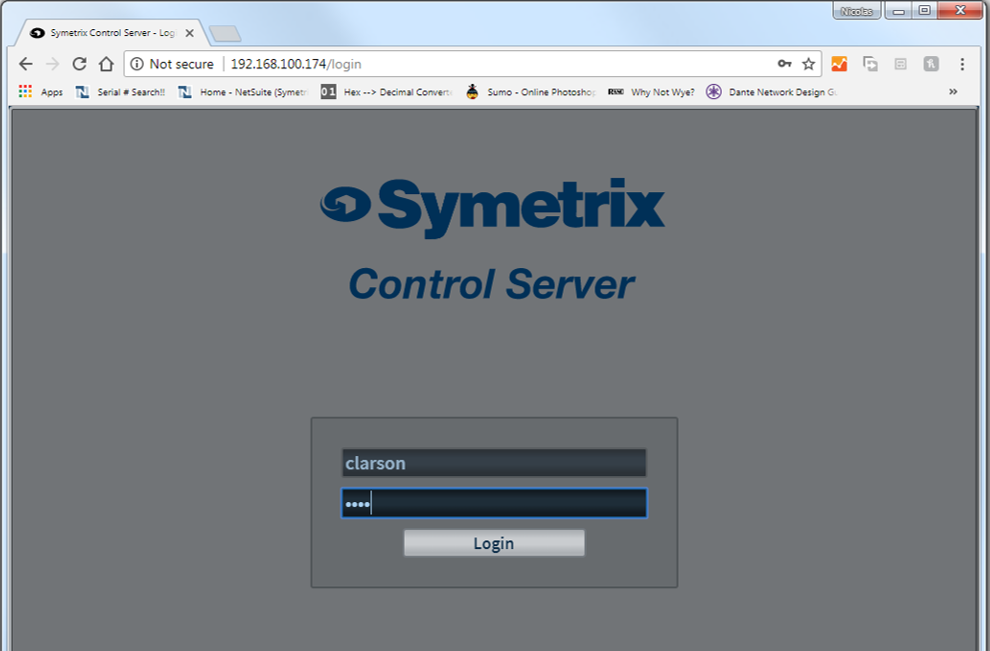This screenshot has width=990, height=651.
Task: Click the browser forward arrow
Action: pos(52,64)
